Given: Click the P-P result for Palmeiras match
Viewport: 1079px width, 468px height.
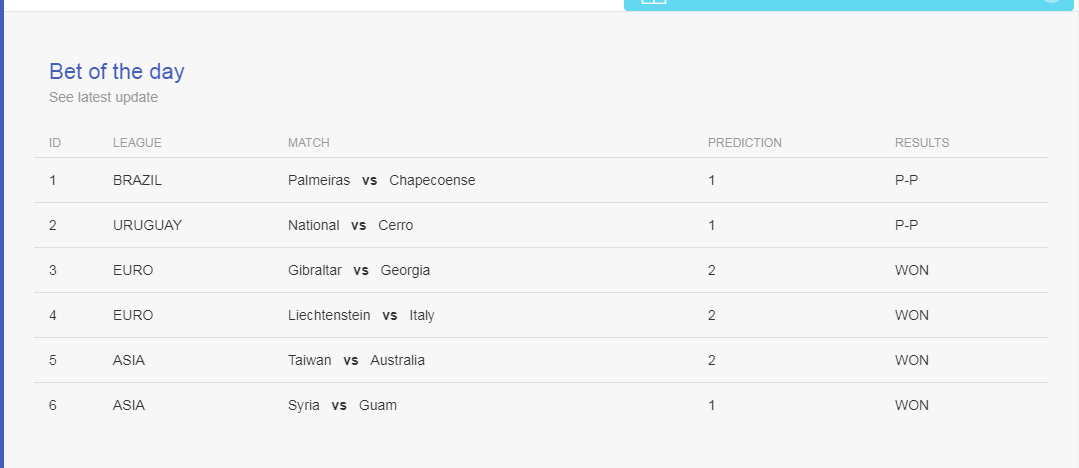Looking at the screenshot, I should [x=906, y=180].
